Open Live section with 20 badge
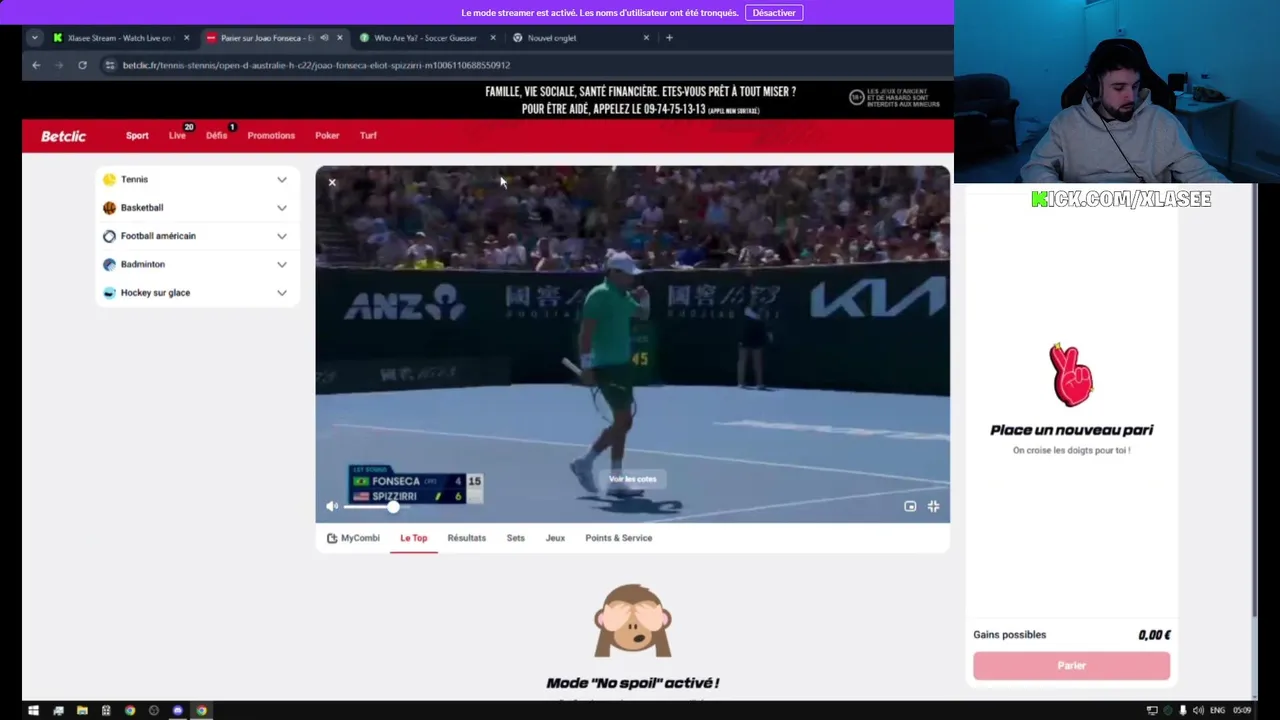 pos(177,136)
